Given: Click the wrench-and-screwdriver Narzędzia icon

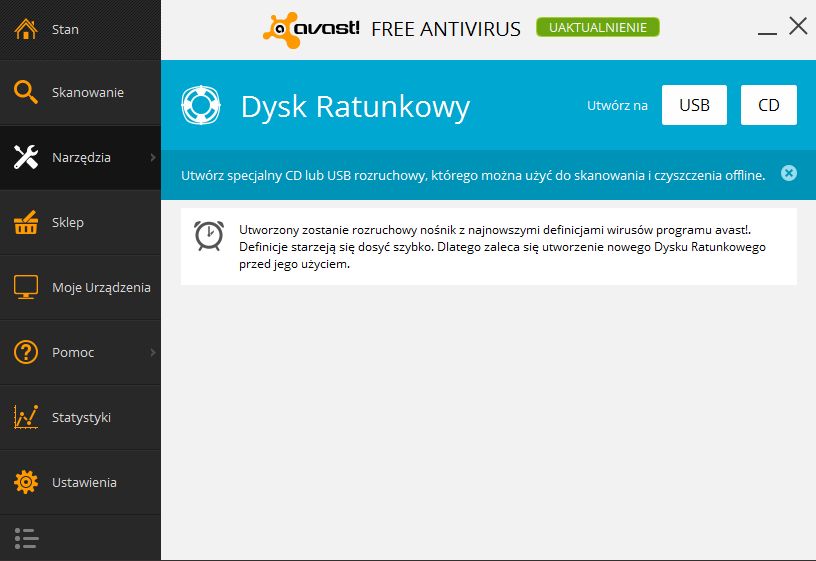Looking at the screenshot, I should click(26, 157).
